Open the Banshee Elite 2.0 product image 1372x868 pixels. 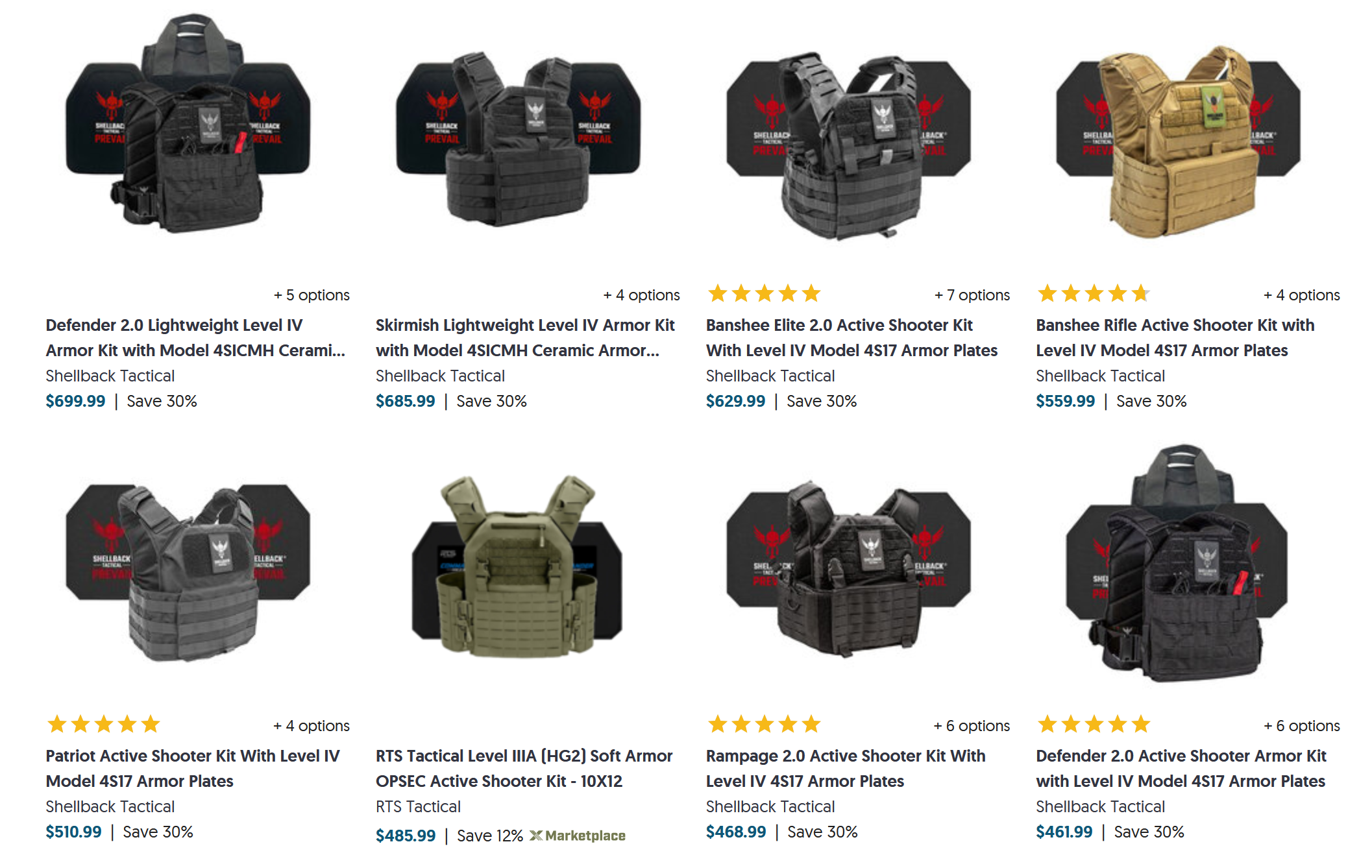tap(848, 146)
